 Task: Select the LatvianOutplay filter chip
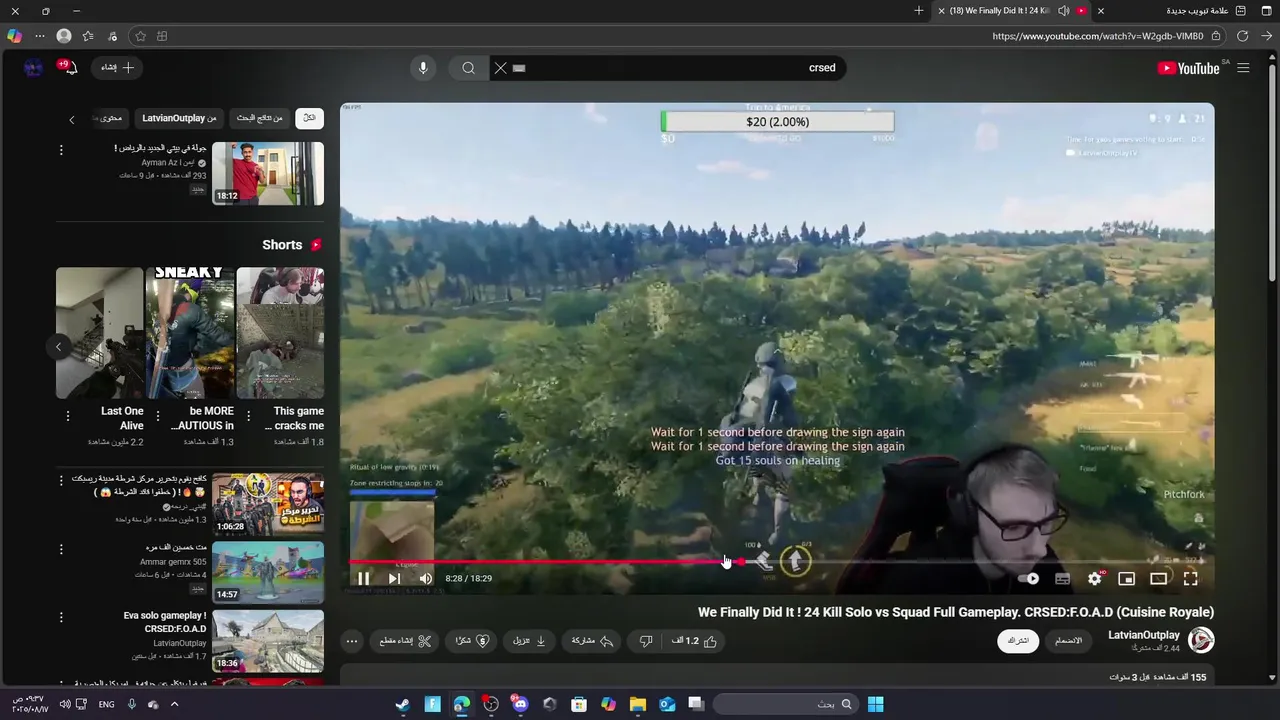(x=179, y=118)
